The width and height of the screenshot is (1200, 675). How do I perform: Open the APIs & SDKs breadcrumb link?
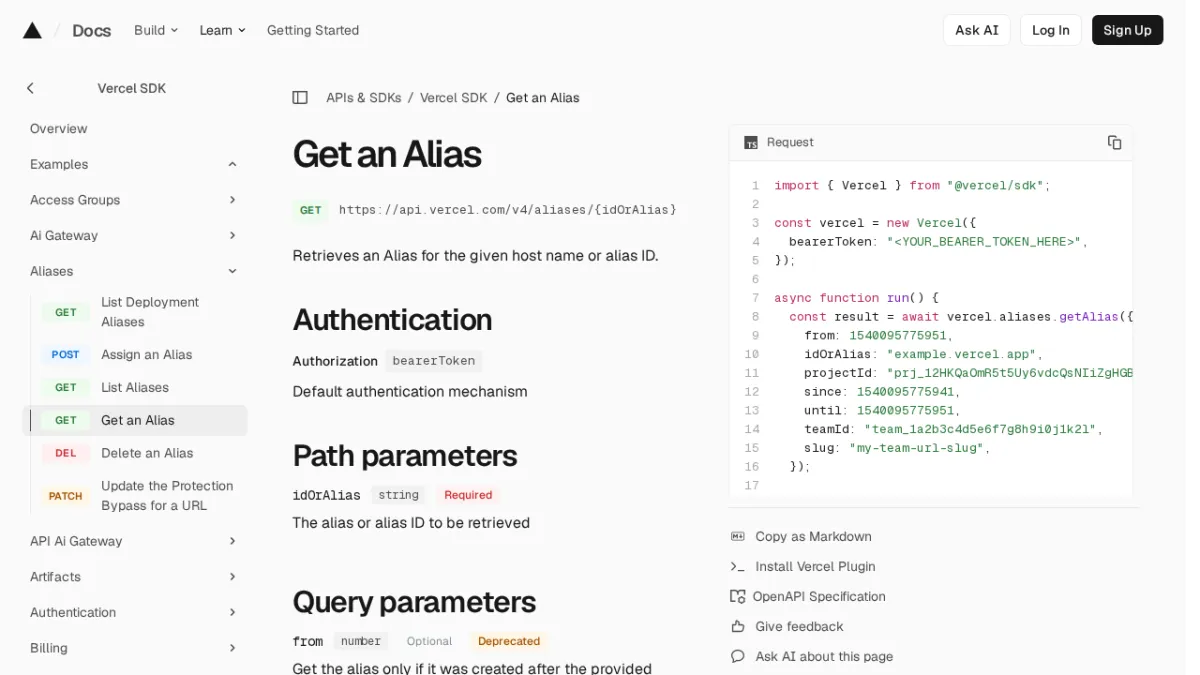click(x=363, y=97)
